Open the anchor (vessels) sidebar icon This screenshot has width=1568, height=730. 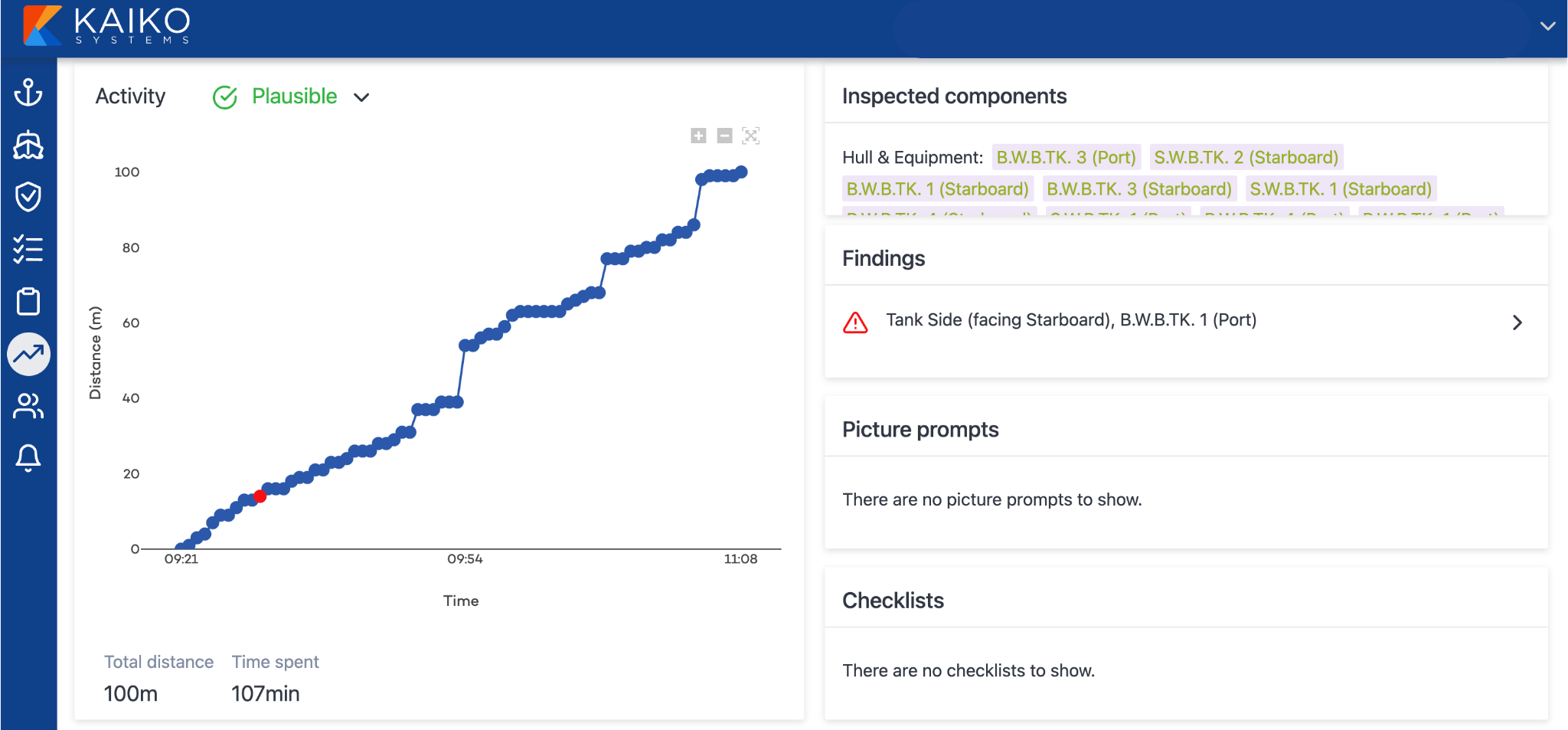point(28,93)
